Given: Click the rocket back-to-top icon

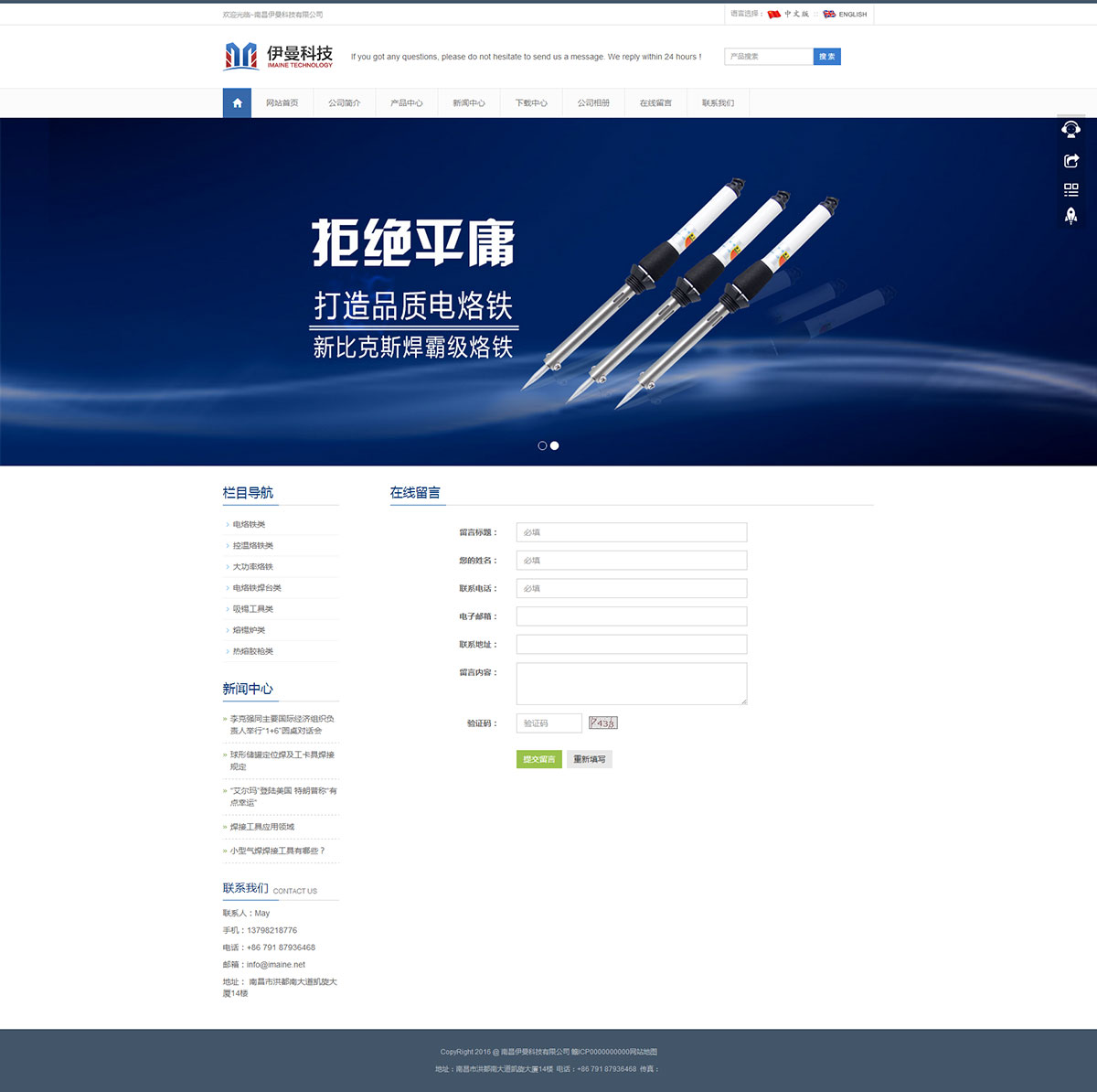Looking at the screenshot, I should coord(1071,216).
